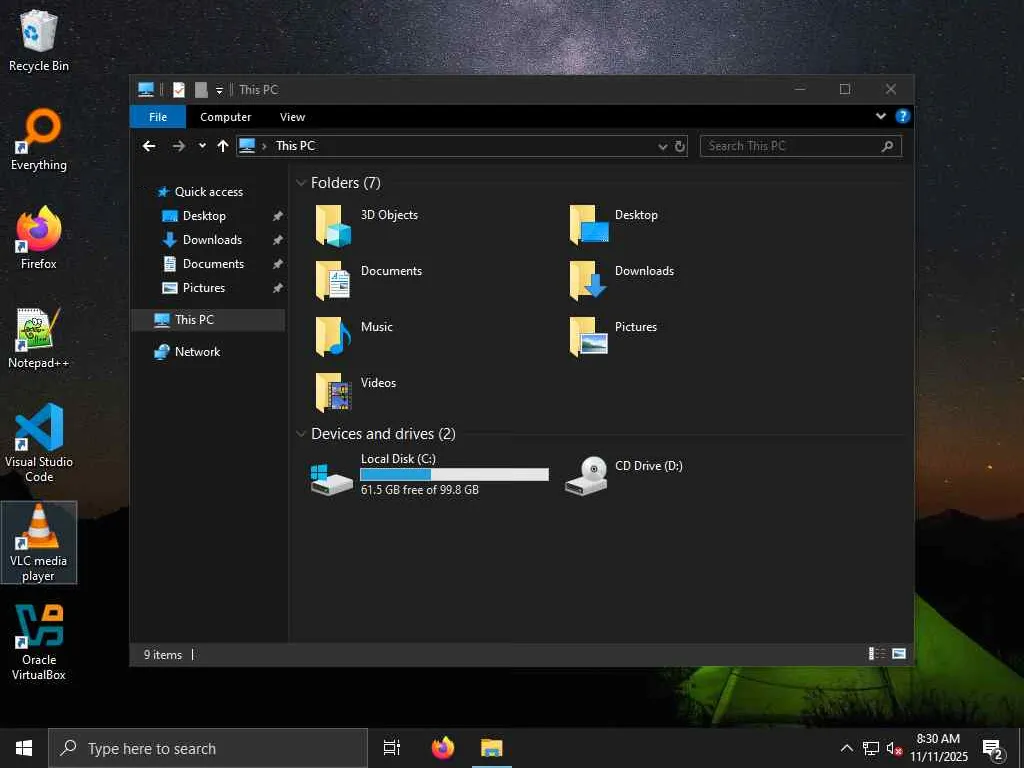Select the Oracle VirtualBox desktop shortcut
This screenshot has height=768, width=1024.
click(39, 642)
